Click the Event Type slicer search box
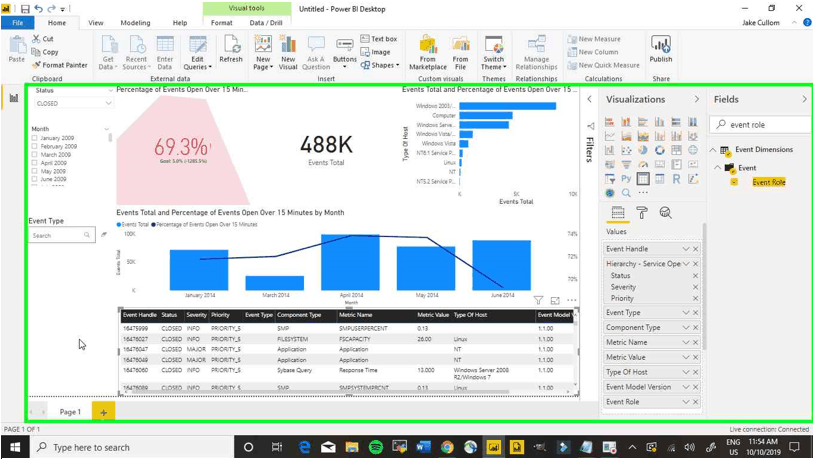813x459 pixels. [x=62, y=235]
